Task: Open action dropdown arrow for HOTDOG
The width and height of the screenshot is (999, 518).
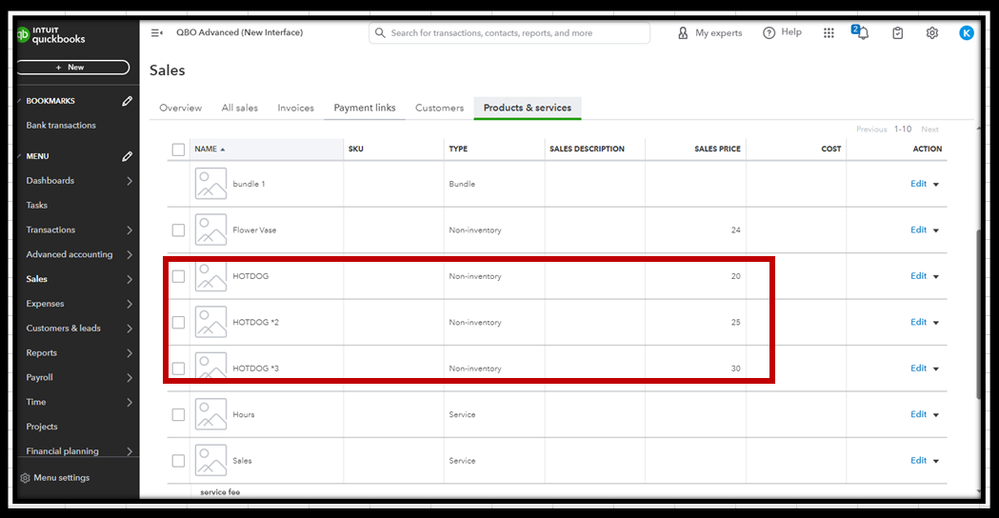Action: click(936, 277)
